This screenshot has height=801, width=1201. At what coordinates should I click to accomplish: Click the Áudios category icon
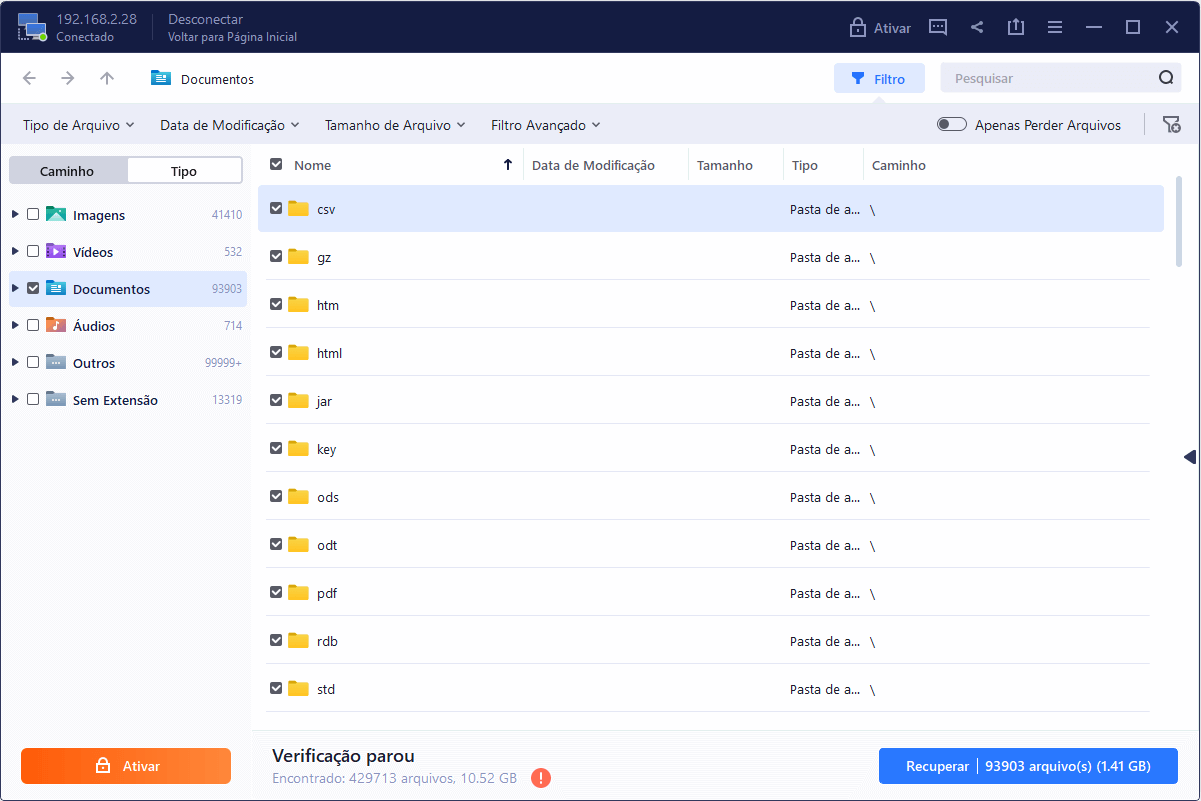coord(56,325)
